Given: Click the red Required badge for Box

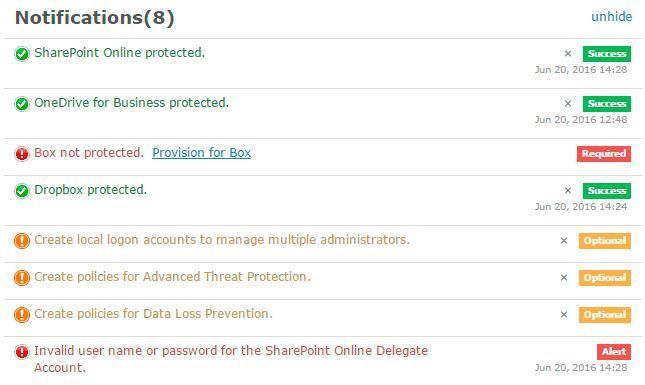Looking at the screenshot, I should [x=603, y=154].
